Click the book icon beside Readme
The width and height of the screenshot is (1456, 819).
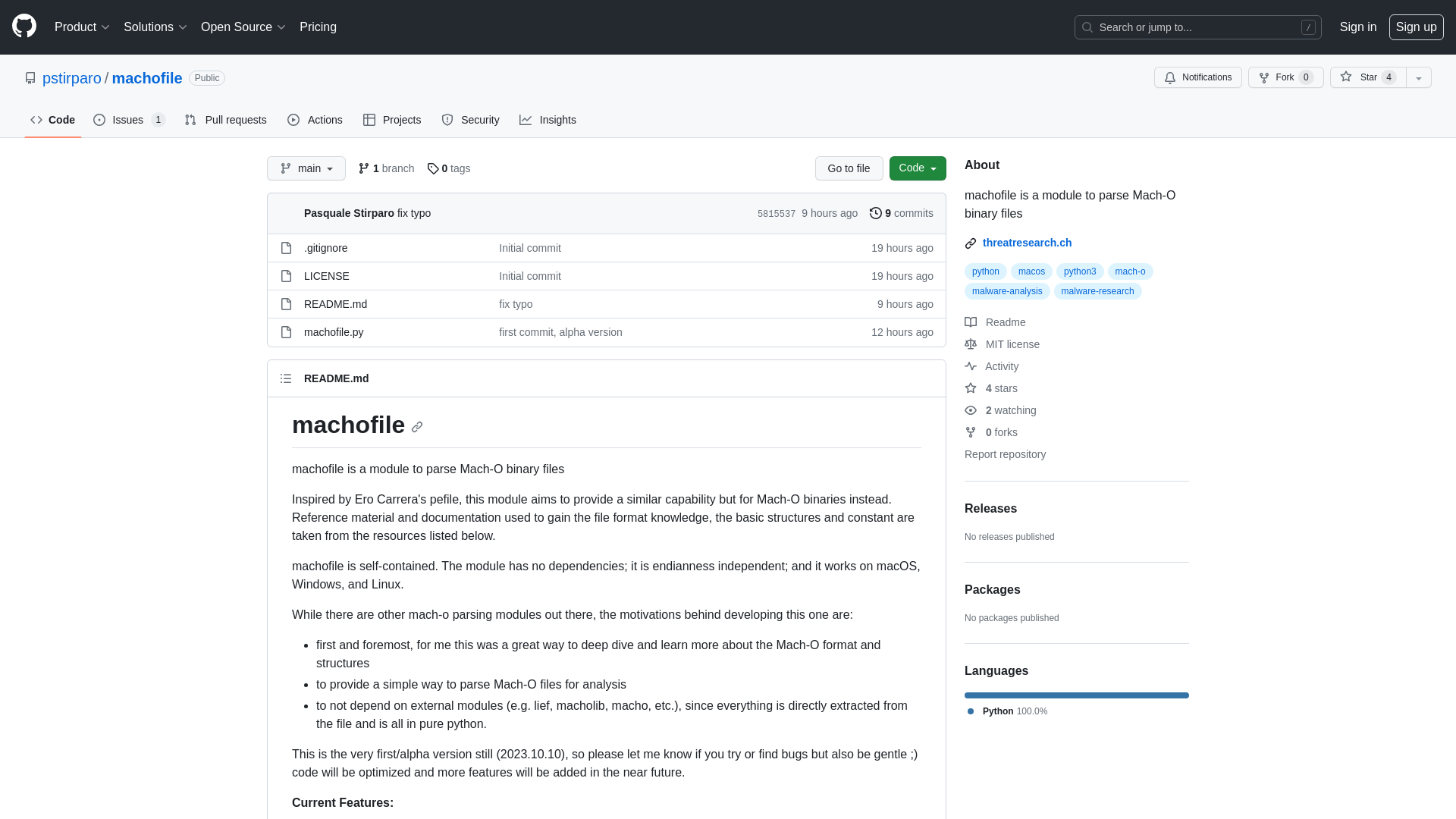click(x=971, y=322)
